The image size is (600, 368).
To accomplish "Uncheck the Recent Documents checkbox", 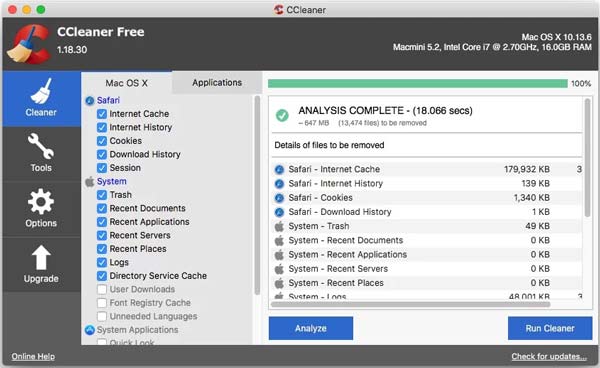I will pyautogui.click(x=102, y=208).
